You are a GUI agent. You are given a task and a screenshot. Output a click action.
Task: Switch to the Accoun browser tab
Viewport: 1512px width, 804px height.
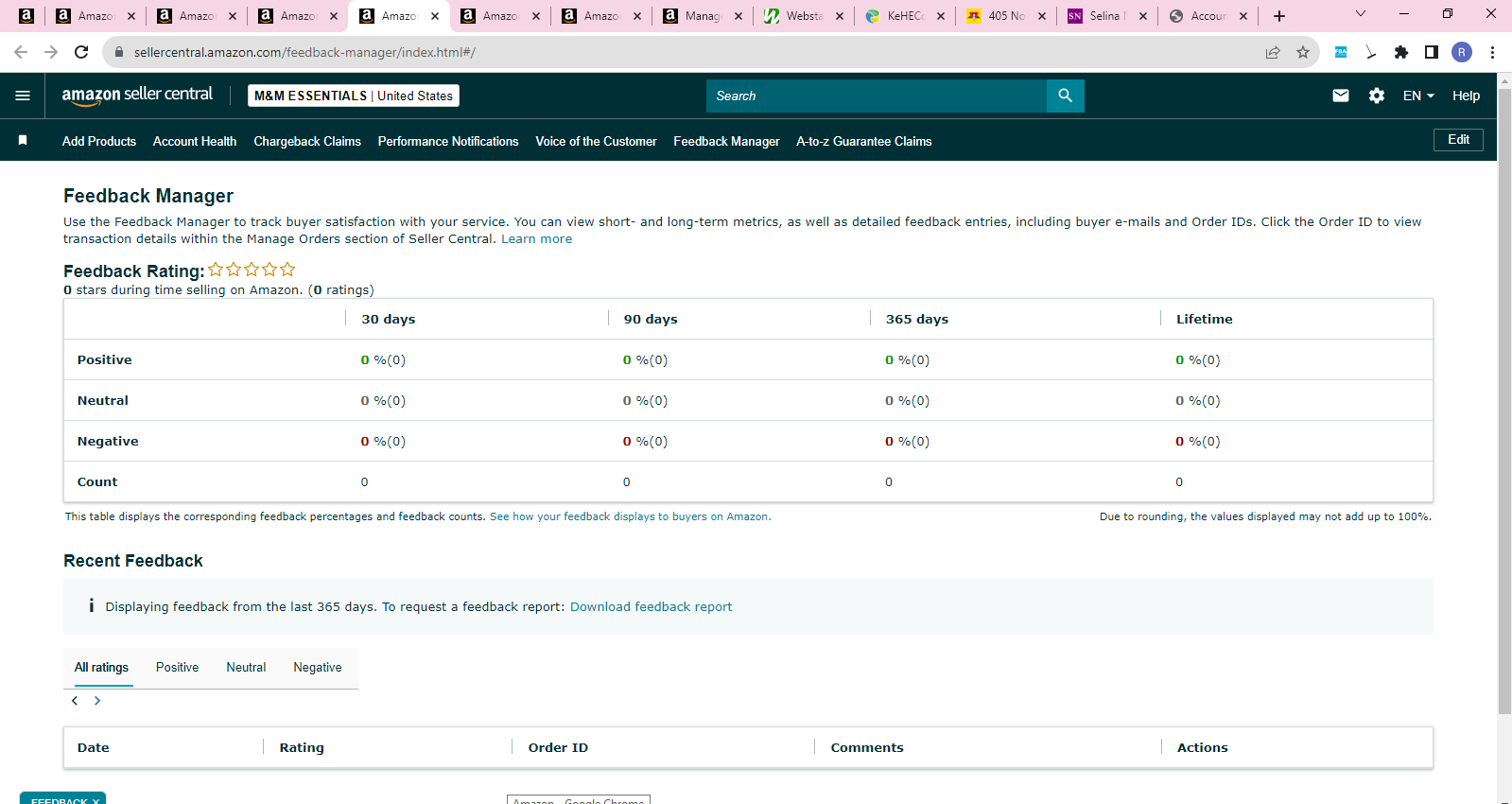pos(1208,16)
